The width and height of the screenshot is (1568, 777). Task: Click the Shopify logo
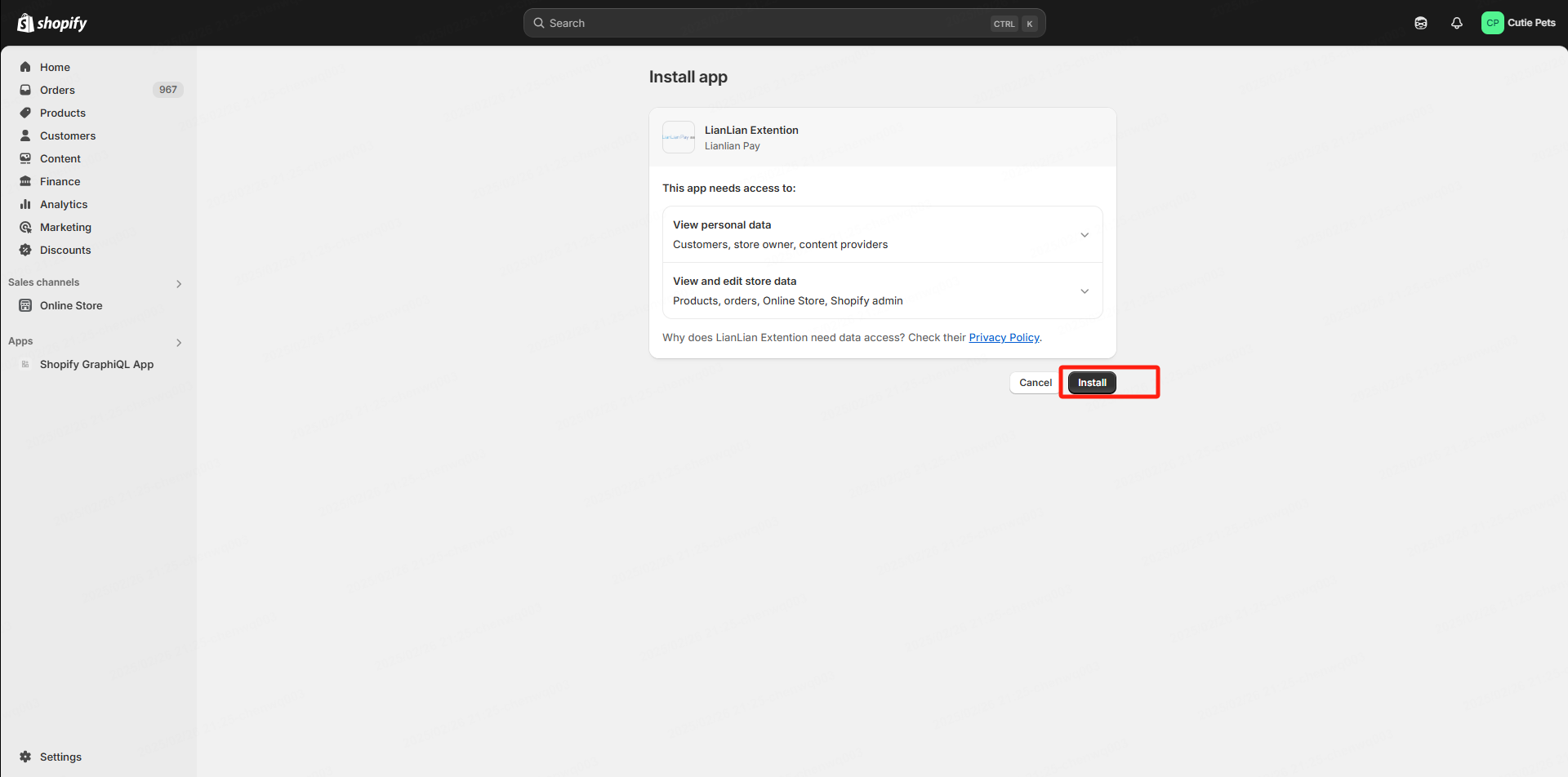coord(52,23)
